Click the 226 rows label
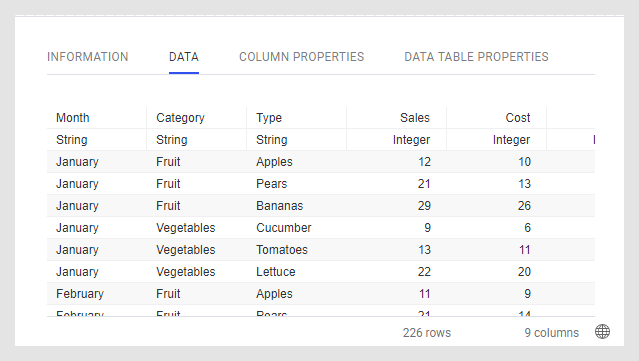 (x=427, y=333)
